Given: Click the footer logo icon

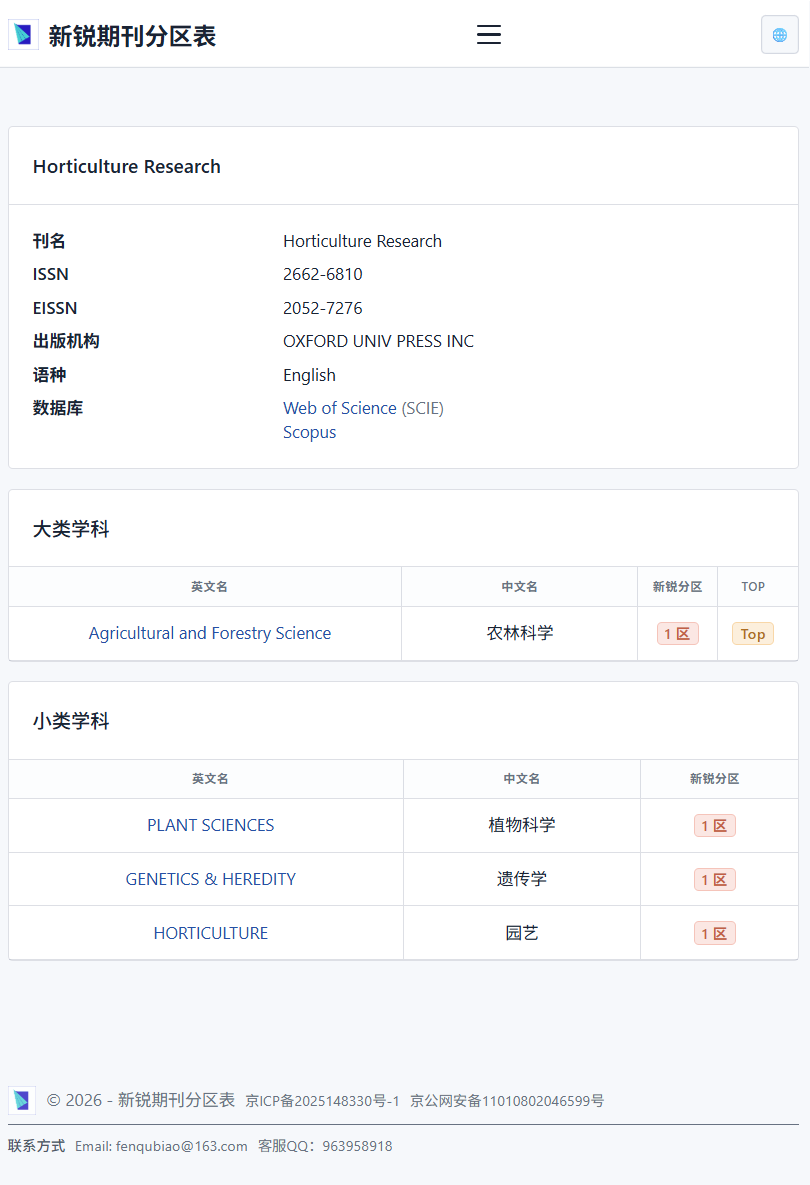Looking at the screenshot, I should [22, 1100].
